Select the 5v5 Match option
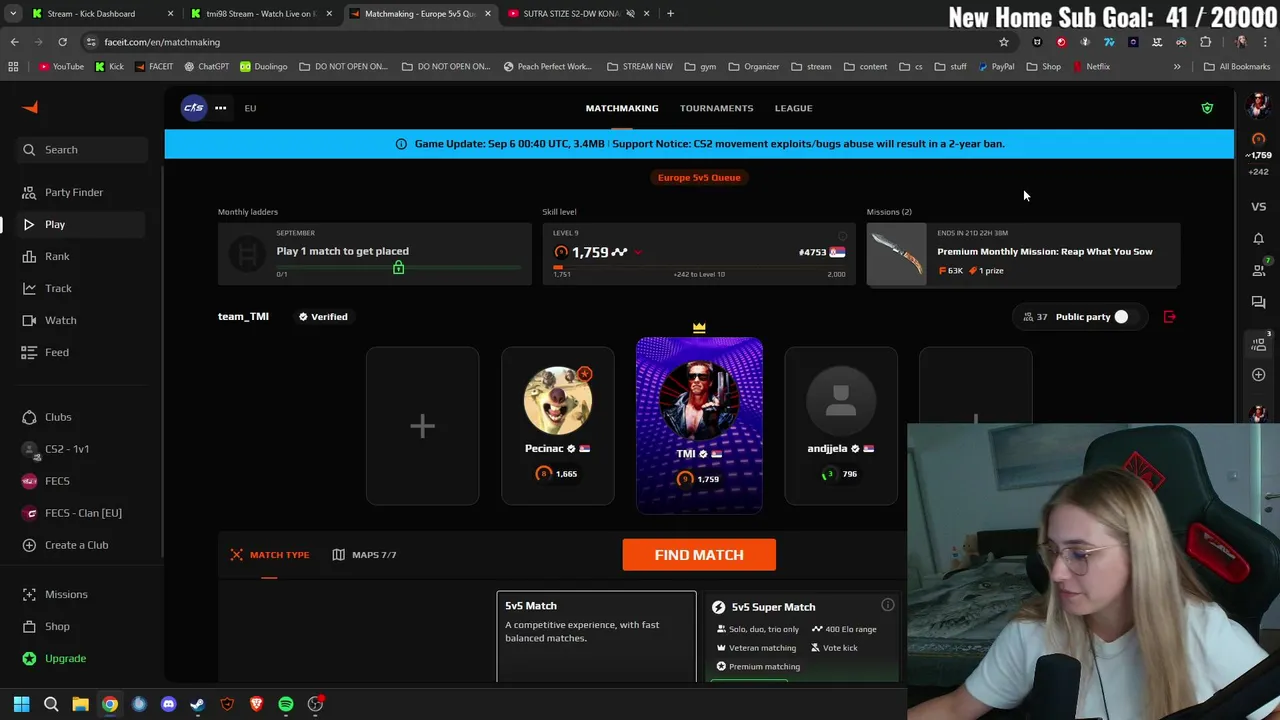 (596, 636)
